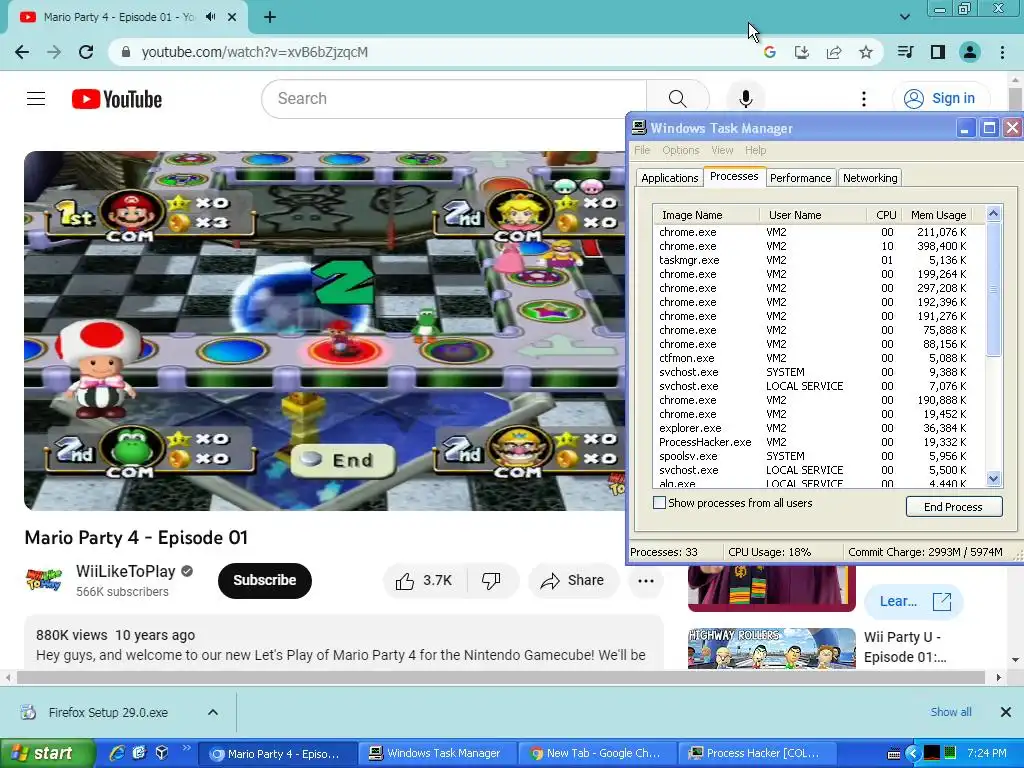Image resolution: width=1024 pixels, height=768 pixels.
Task: Click Show all downloads link
Action: (951, 712)
